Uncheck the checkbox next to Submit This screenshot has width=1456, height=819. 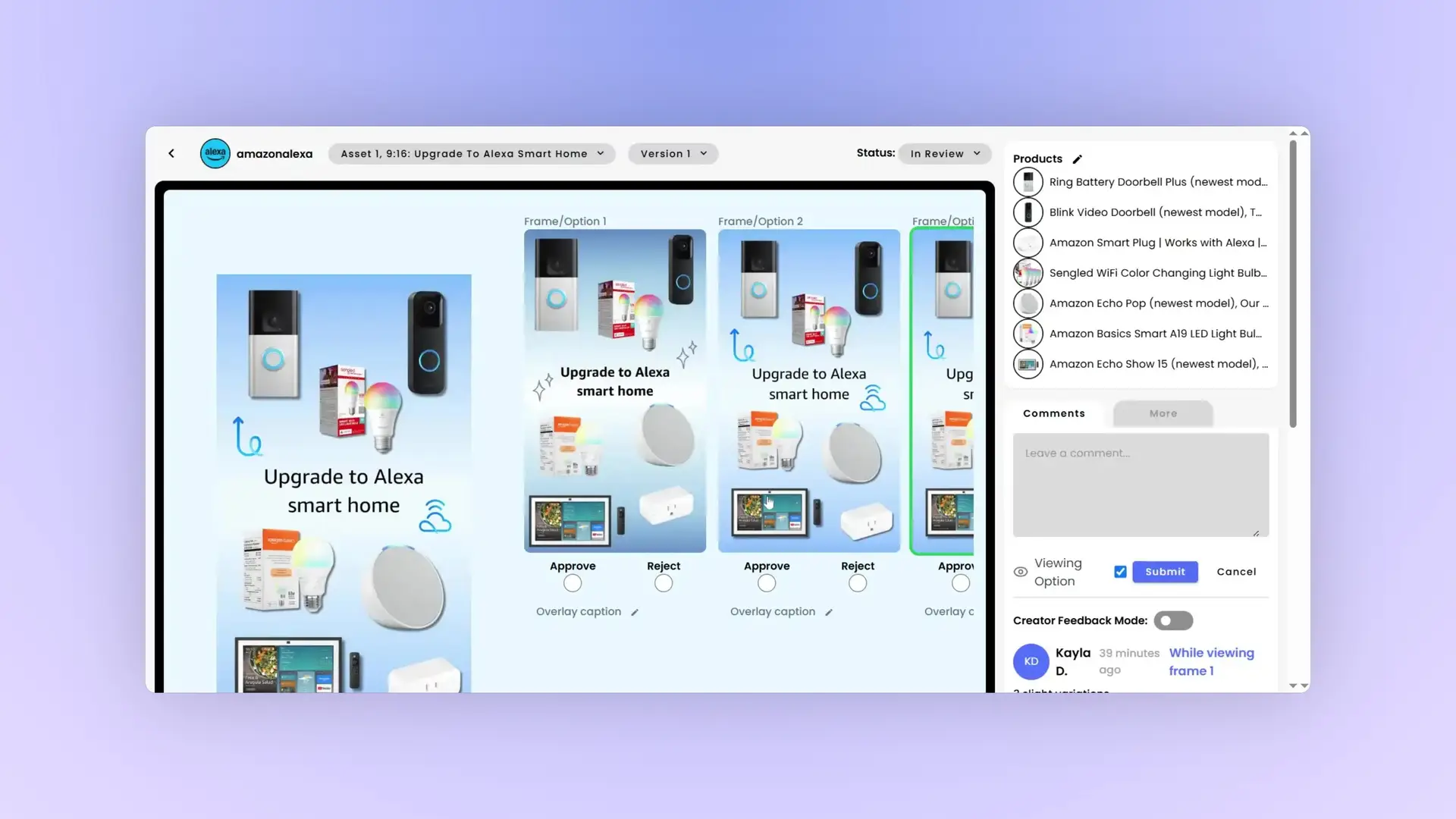tap(1120, 572)
